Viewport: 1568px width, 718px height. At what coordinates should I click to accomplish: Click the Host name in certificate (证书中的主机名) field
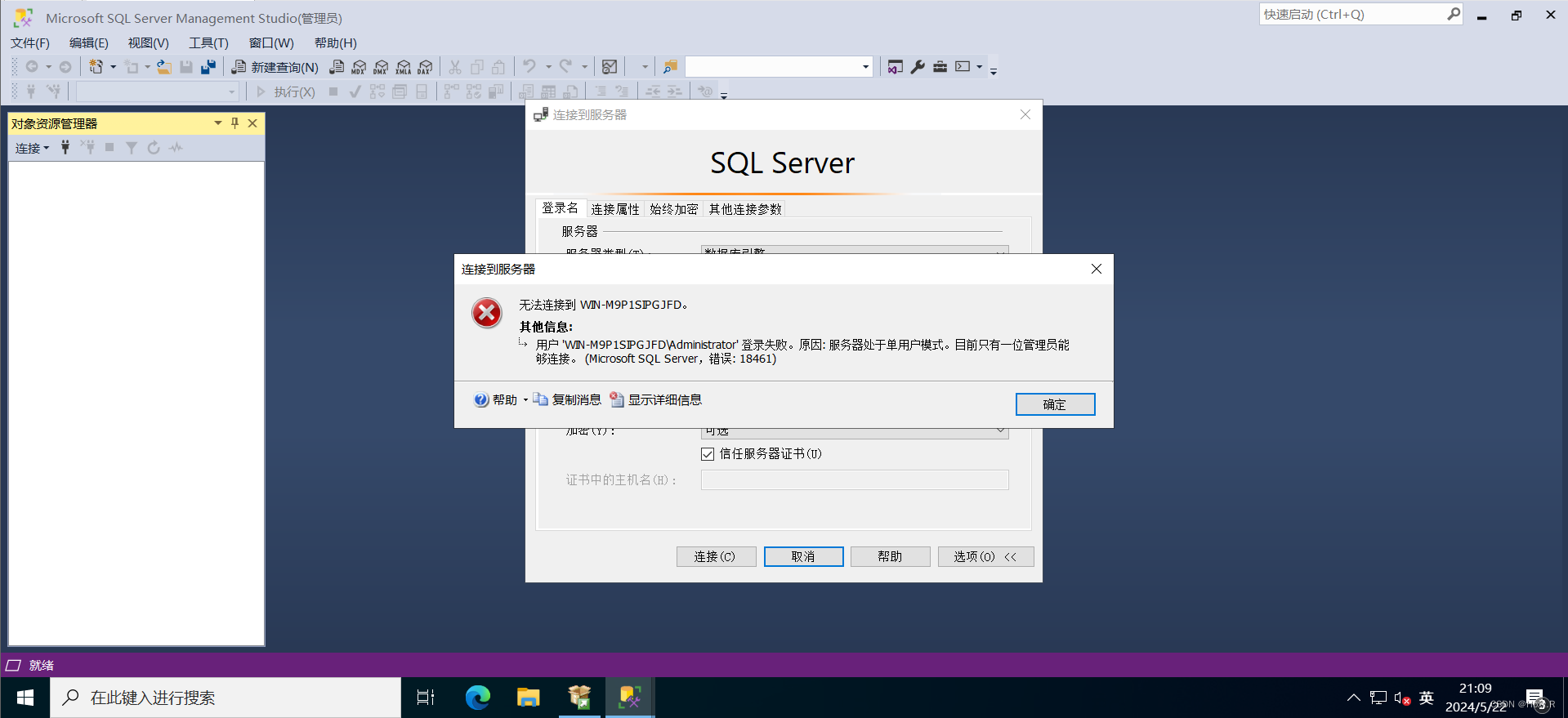point(855,480)
